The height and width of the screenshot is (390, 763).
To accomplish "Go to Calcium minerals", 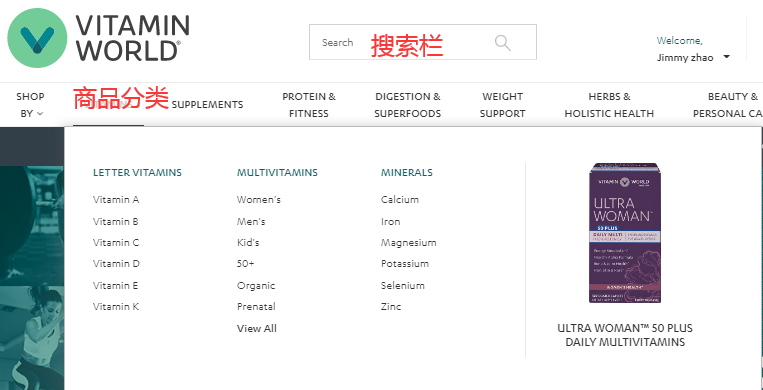I will coord(400,200).
